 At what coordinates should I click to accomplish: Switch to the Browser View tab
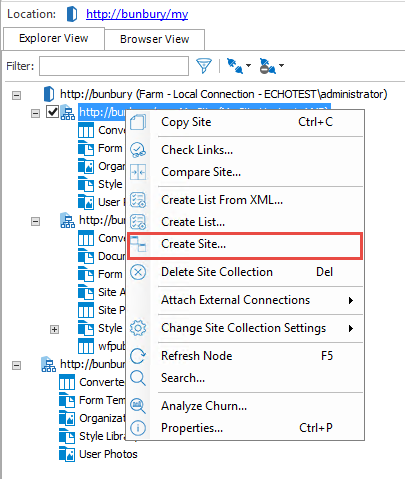[x=155, y=39]
